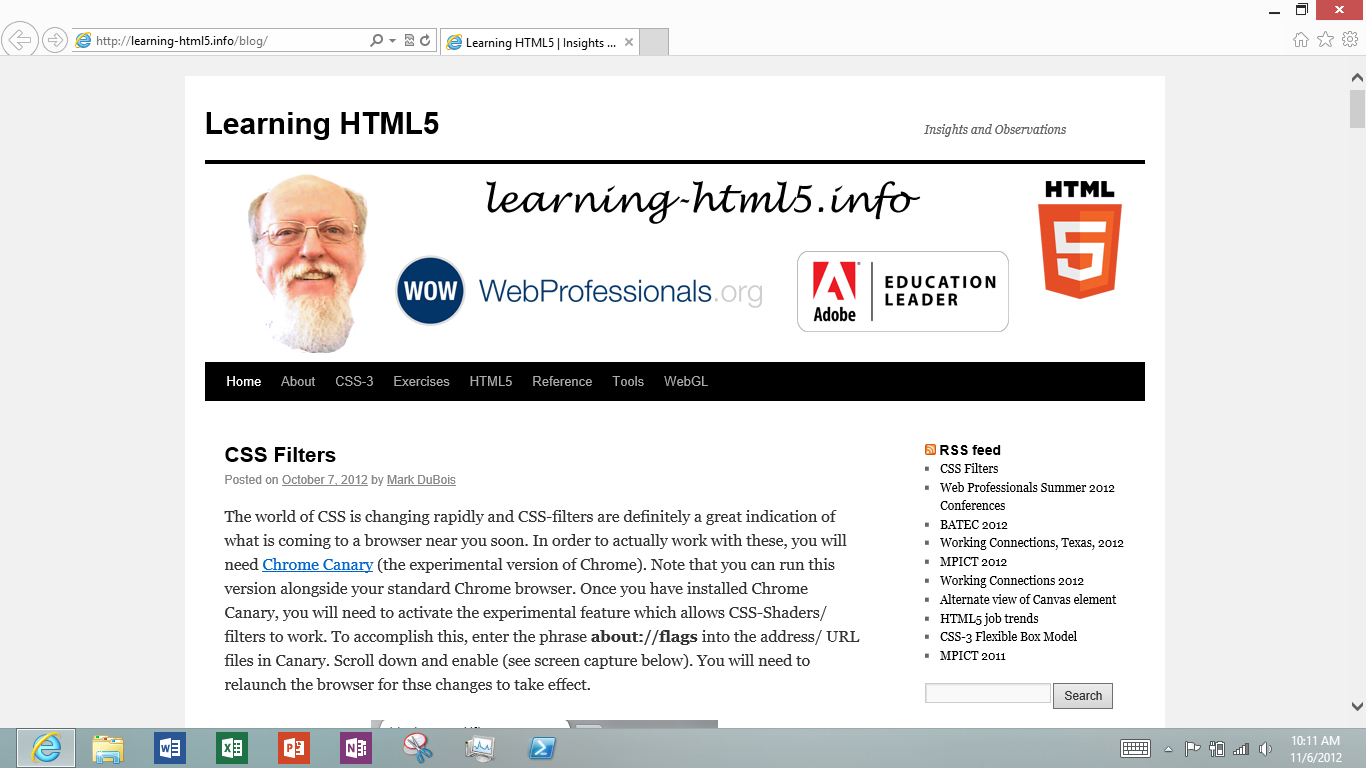
Task: Open the performance monitor taskbar icon
Action: [480, 748]
